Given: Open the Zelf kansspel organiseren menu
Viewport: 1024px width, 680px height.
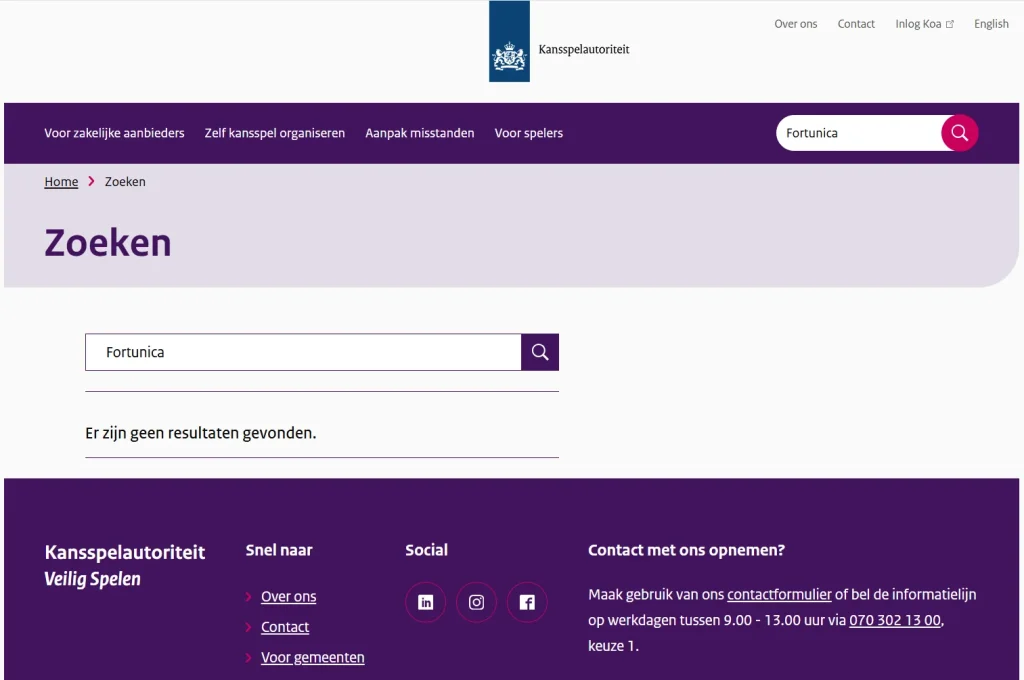Looking at the screenshot, I should pos(275,133).
